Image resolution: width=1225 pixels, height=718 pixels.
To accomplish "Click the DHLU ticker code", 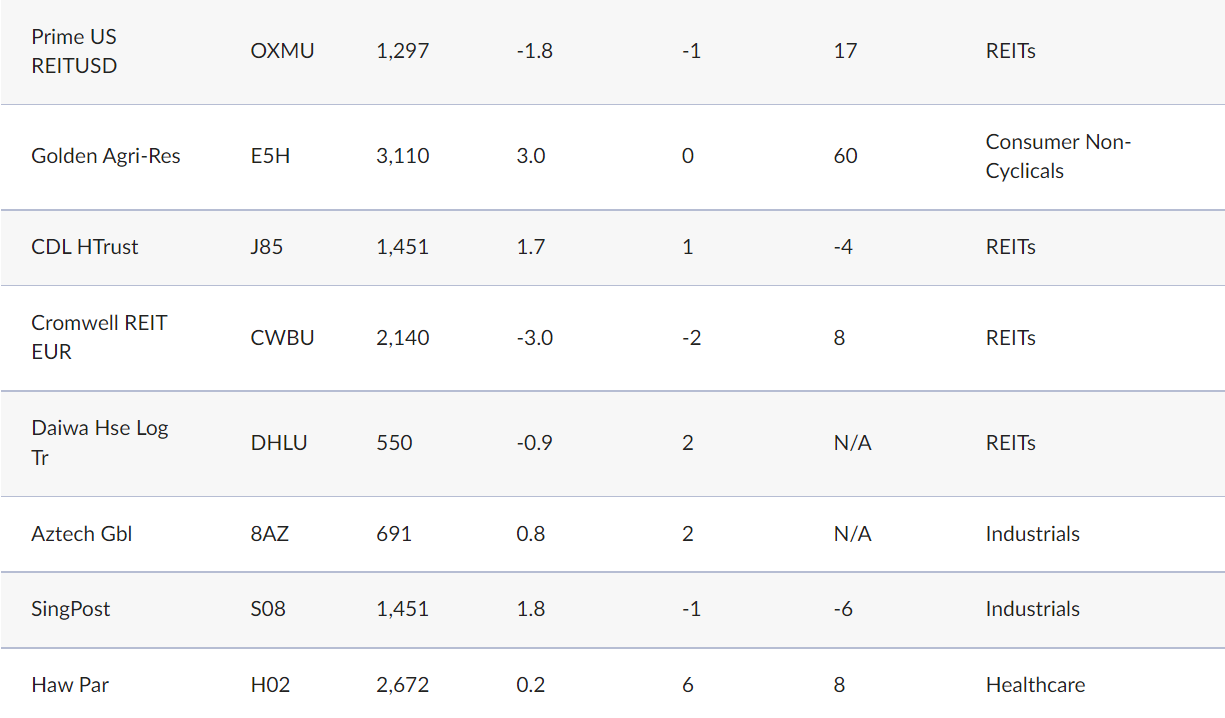I will click(279, 443).
